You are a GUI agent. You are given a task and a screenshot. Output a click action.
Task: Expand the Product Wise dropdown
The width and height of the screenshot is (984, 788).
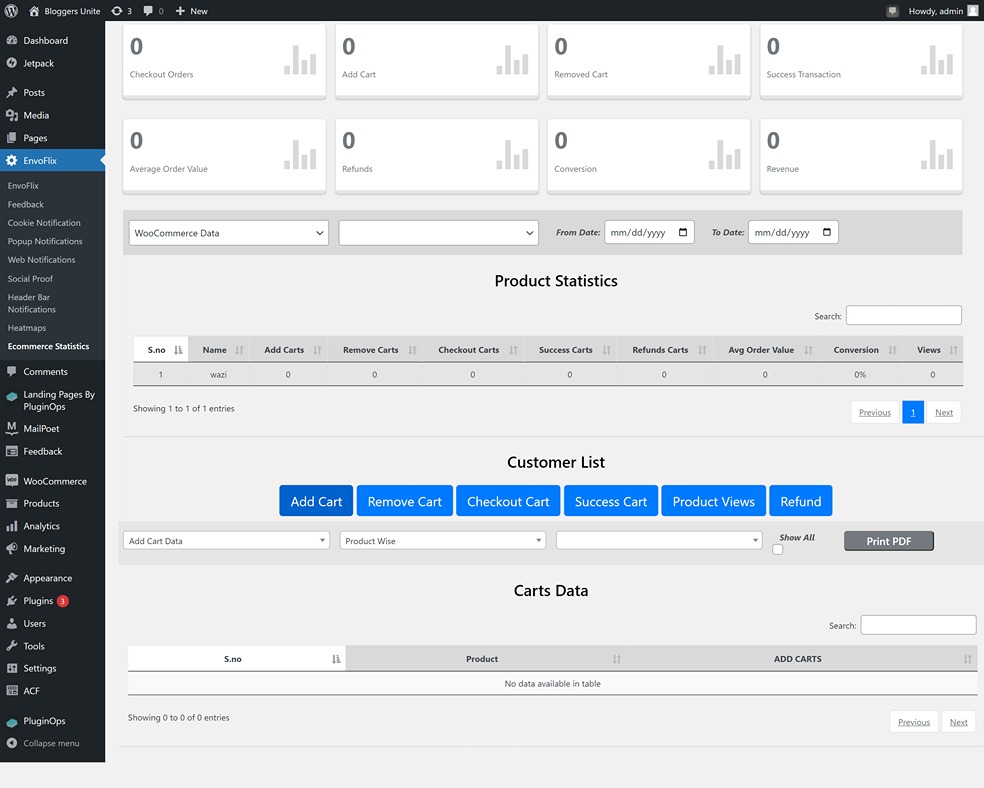pos(442,539)
